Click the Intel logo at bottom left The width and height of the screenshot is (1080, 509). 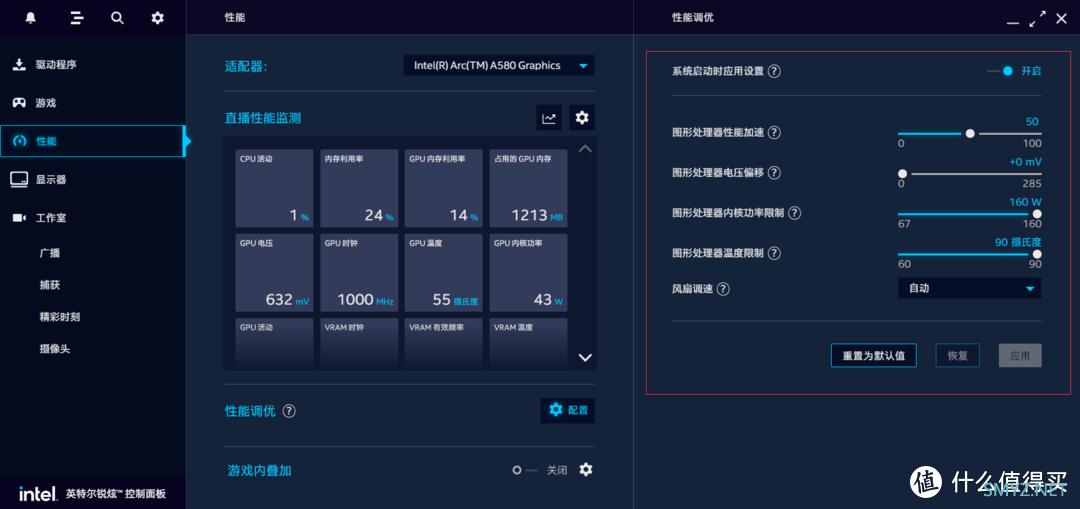click(x=37, y=494)
